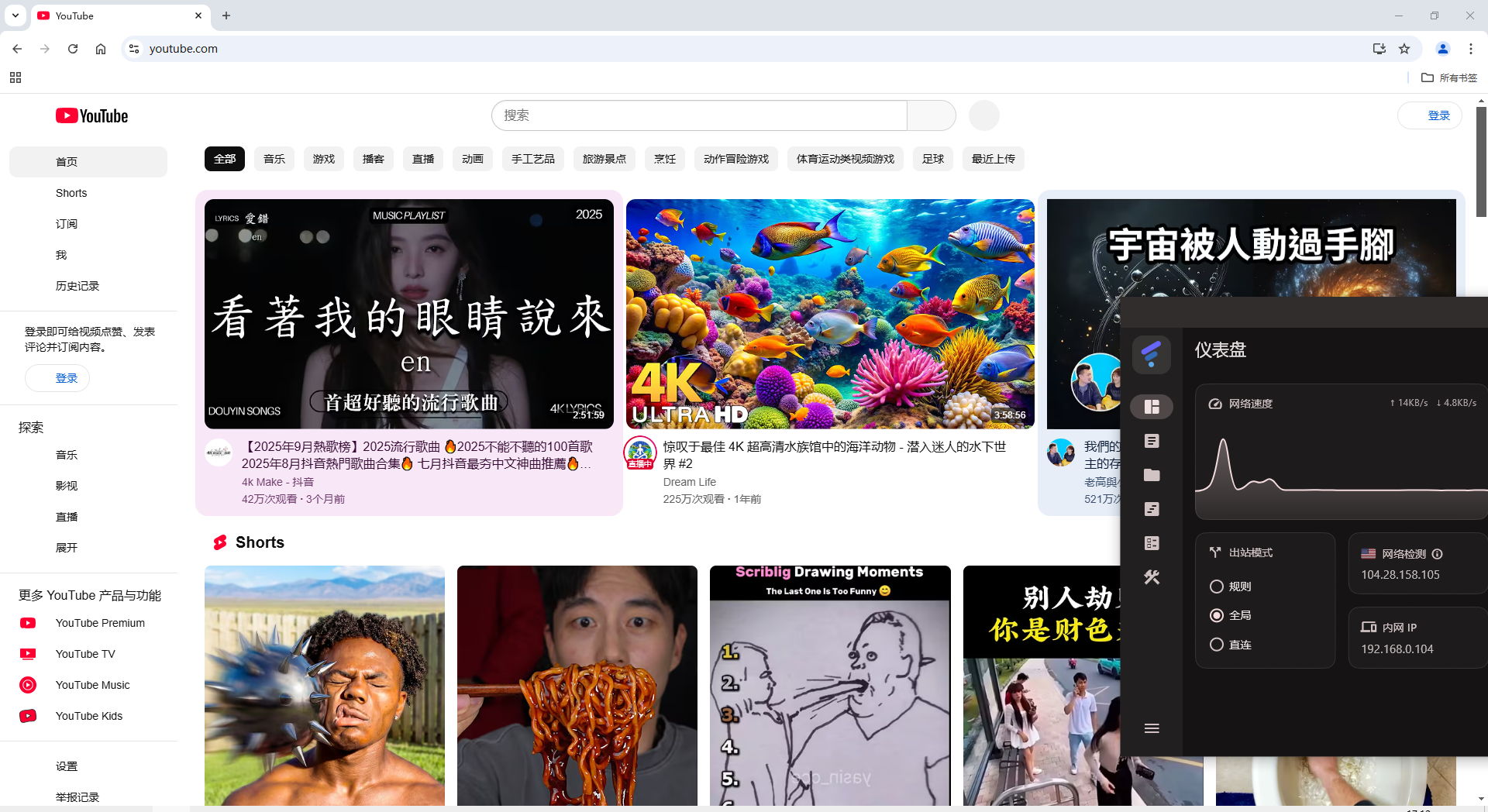The image size is (1488, 812).
Task: Open the tools icon in FlClash sidebar
Action: pyautogui.click(x=1152, y=577)
